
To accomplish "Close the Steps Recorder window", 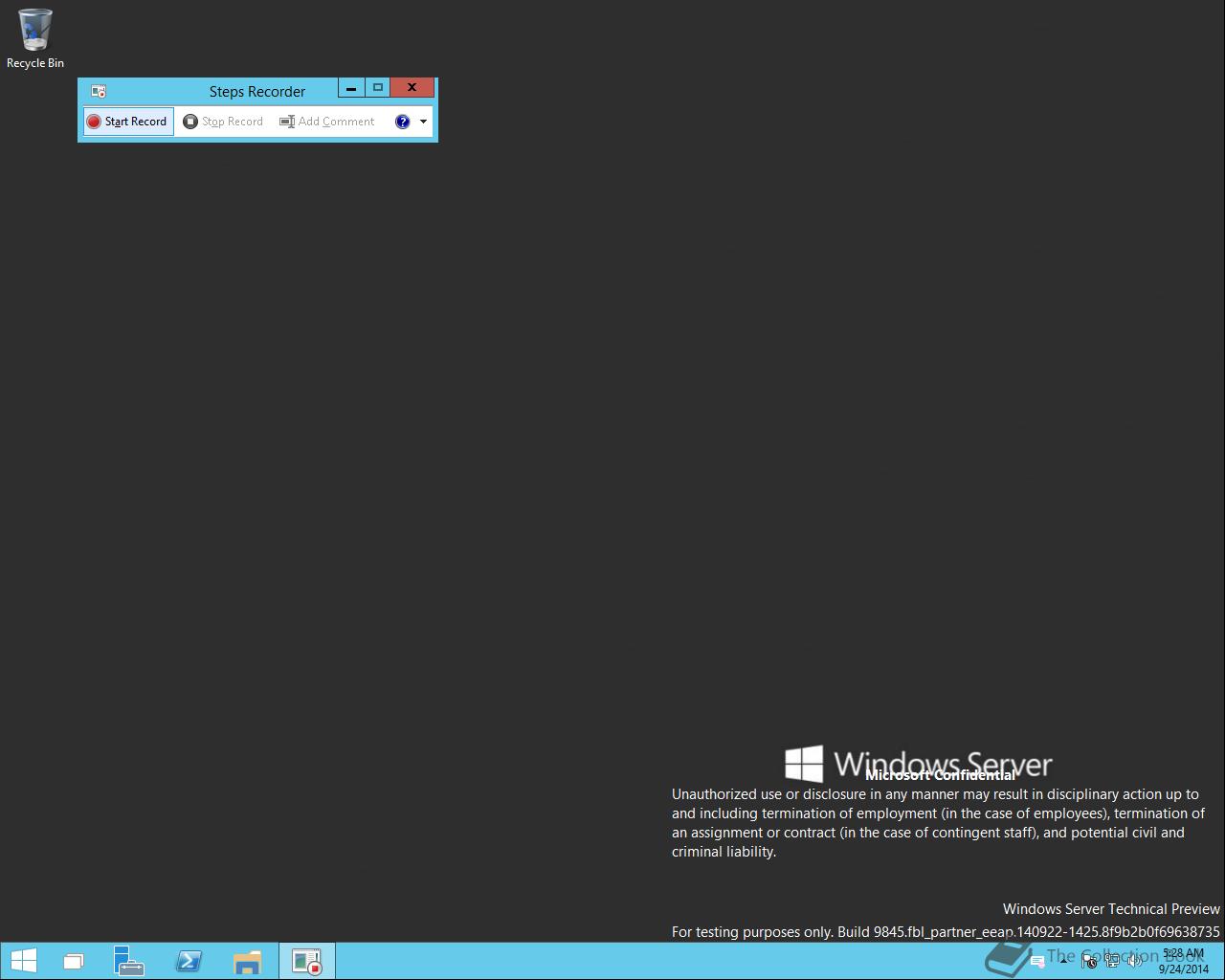I will (x=412, y=88).
